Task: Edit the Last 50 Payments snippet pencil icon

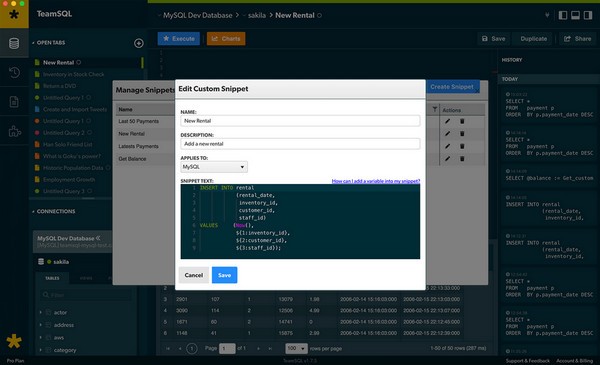Action: coord(447,121)
